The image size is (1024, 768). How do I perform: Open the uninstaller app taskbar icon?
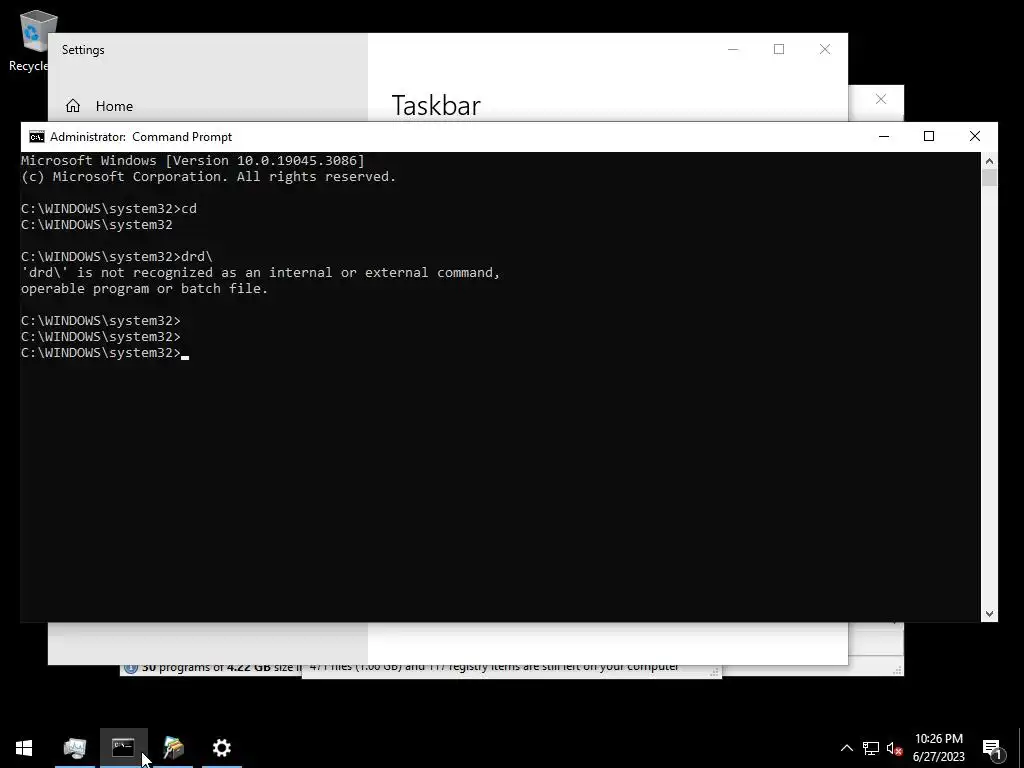coord(173,748)
